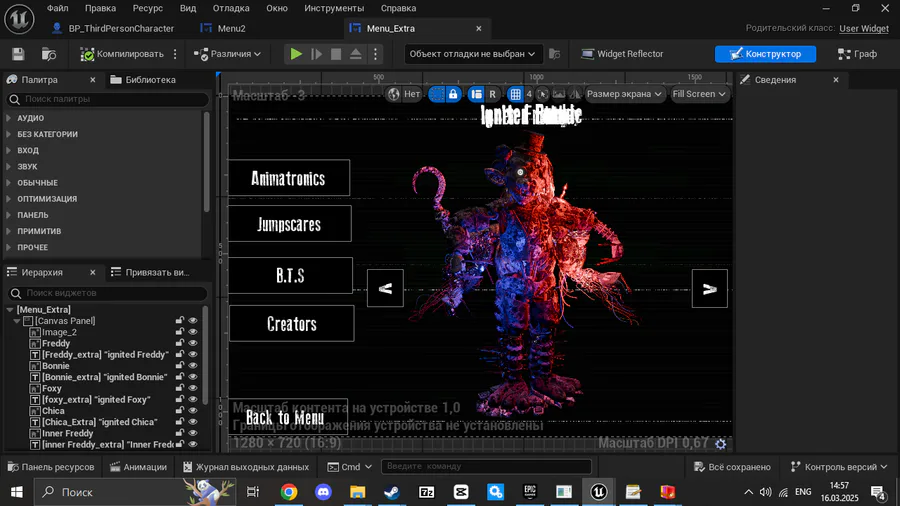
Task: Click zoom to fit icon in designer
Action: [542, 94]
